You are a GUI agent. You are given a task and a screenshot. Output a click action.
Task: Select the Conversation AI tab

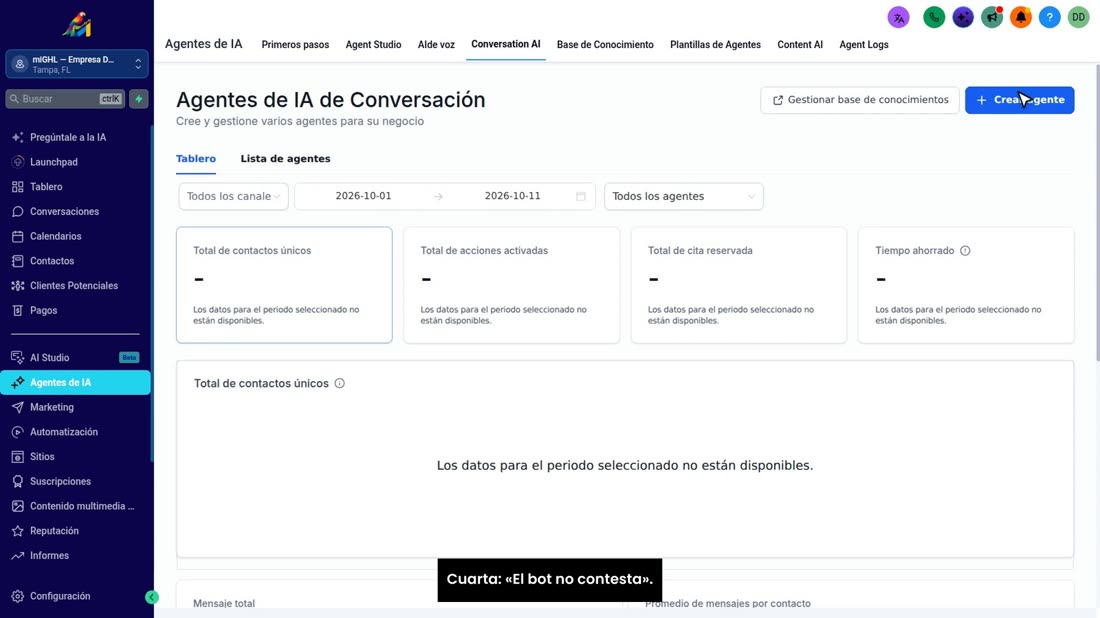point(506,44)
